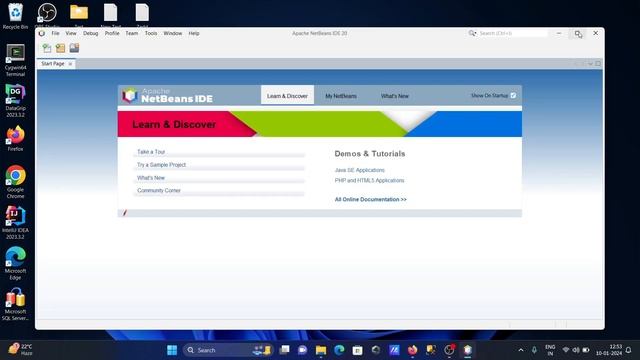Maximize the editor window group button
The image size is (640, 360).
598,64
